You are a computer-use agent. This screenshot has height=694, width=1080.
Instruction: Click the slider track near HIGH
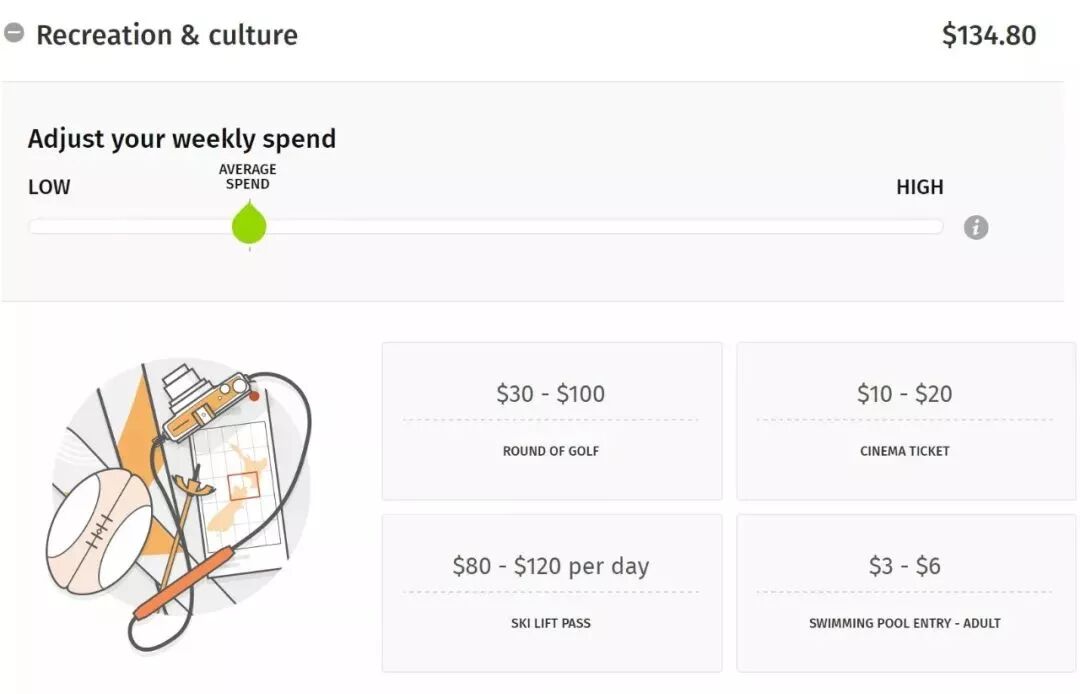920,227
